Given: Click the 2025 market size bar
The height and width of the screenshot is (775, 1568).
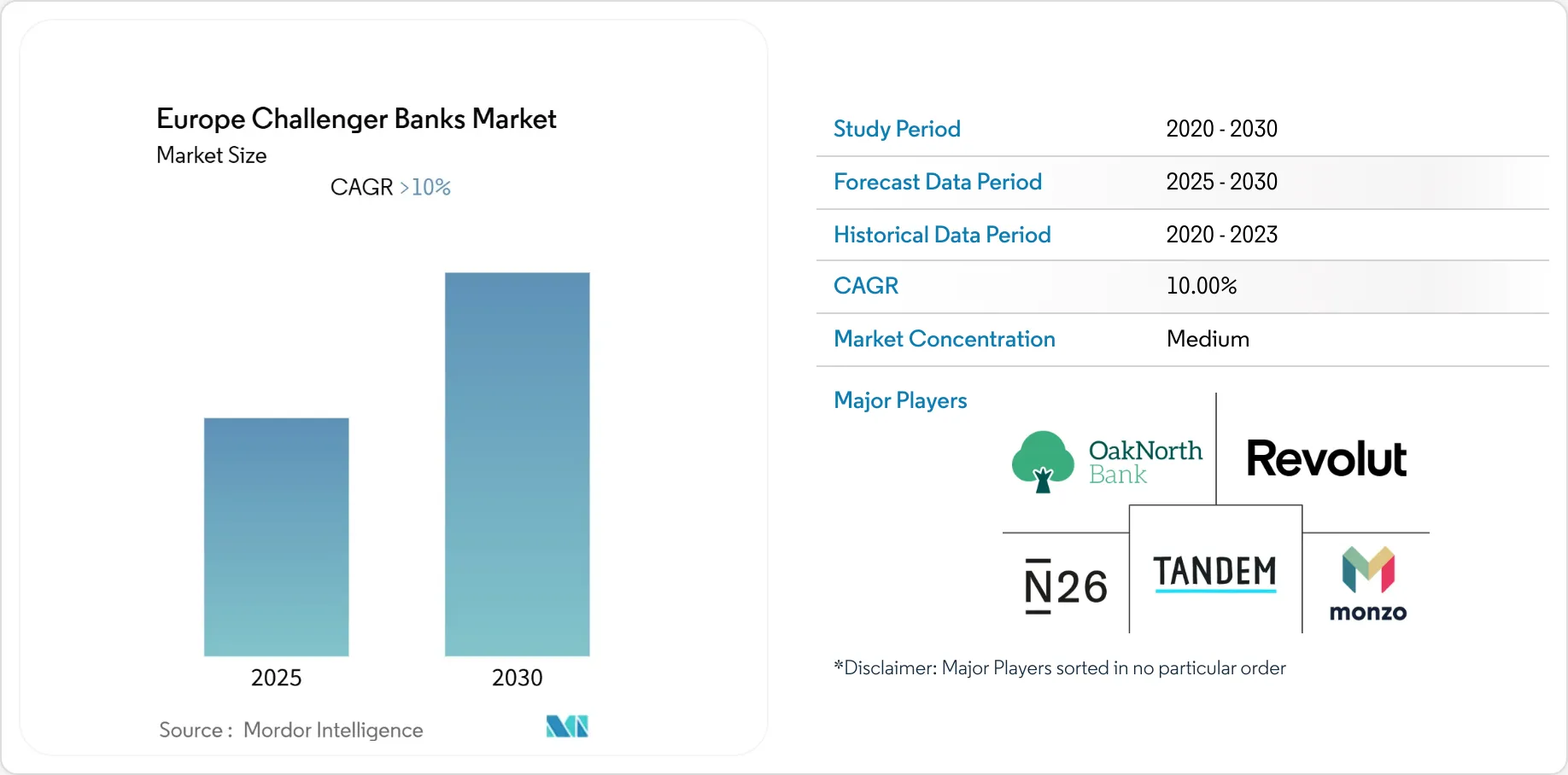Looking at the screenshot, I should point(276,537).
